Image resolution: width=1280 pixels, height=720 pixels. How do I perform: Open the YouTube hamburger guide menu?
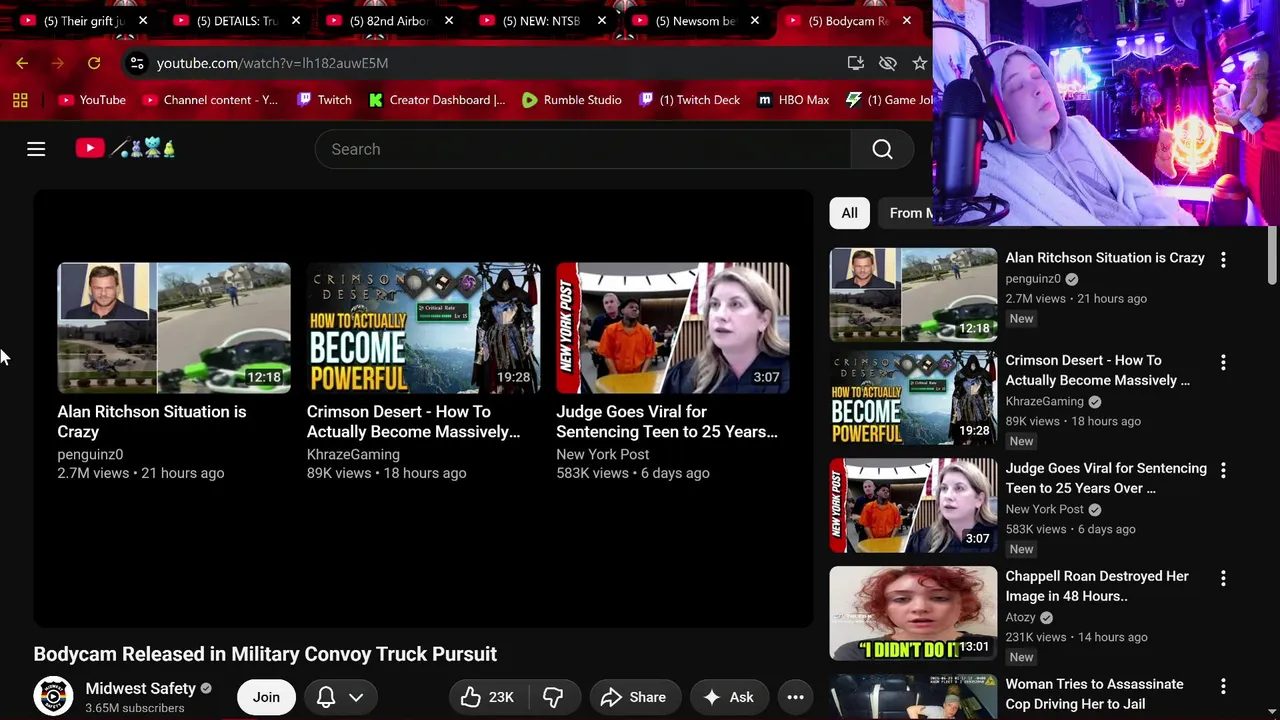pos(36,149)
